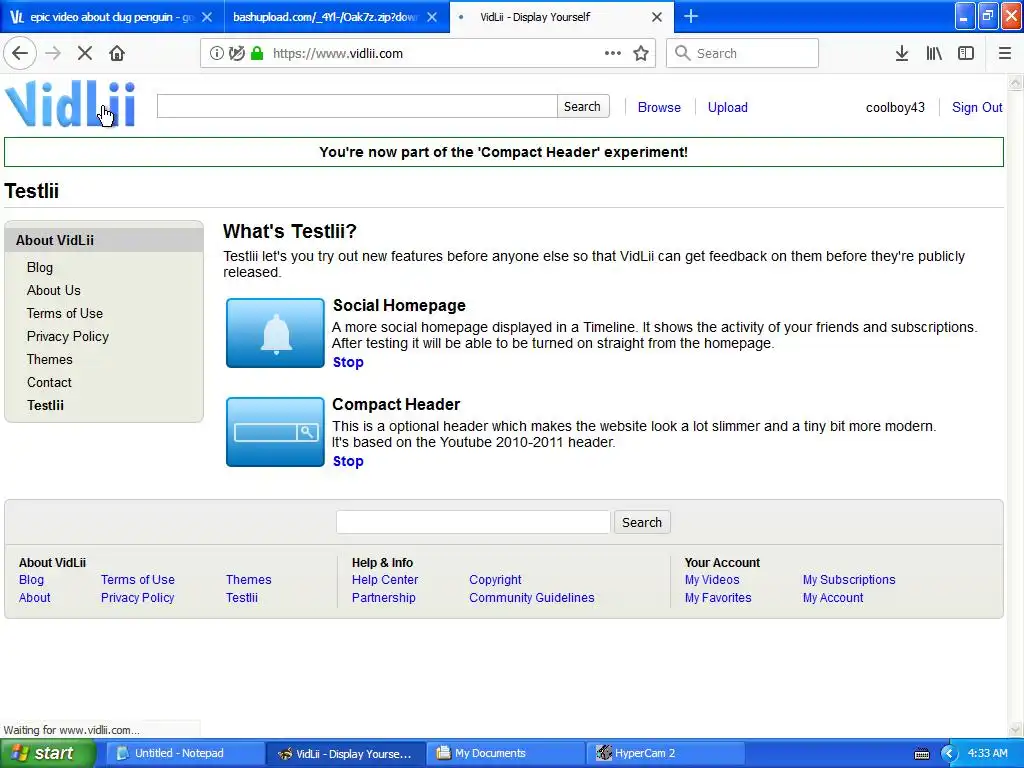This screenshot has height=768, width=1024.
Task: Open the Downloads arrow icon
Action: click(x=902, y=53)
